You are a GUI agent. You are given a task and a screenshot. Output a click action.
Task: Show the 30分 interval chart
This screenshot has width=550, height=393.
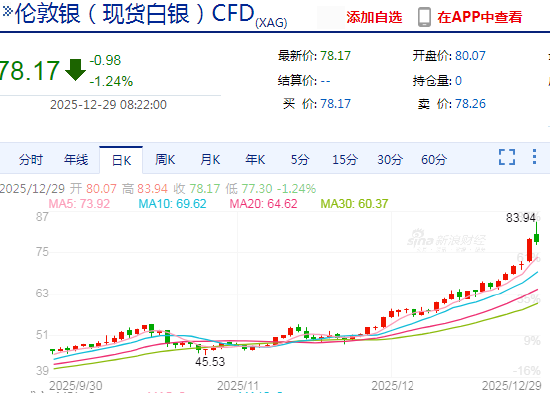tap(390, 160)
